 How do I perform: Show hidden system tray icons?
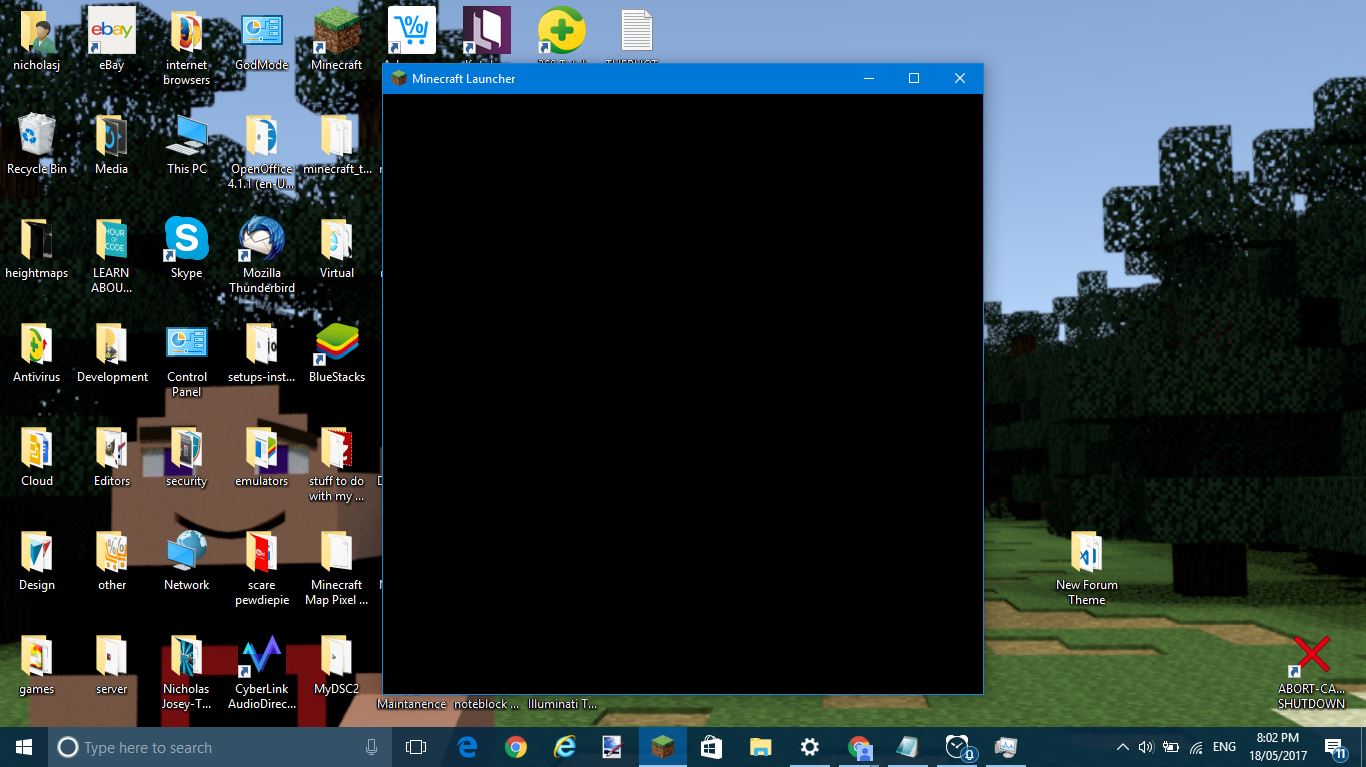tap(1122, 747)
